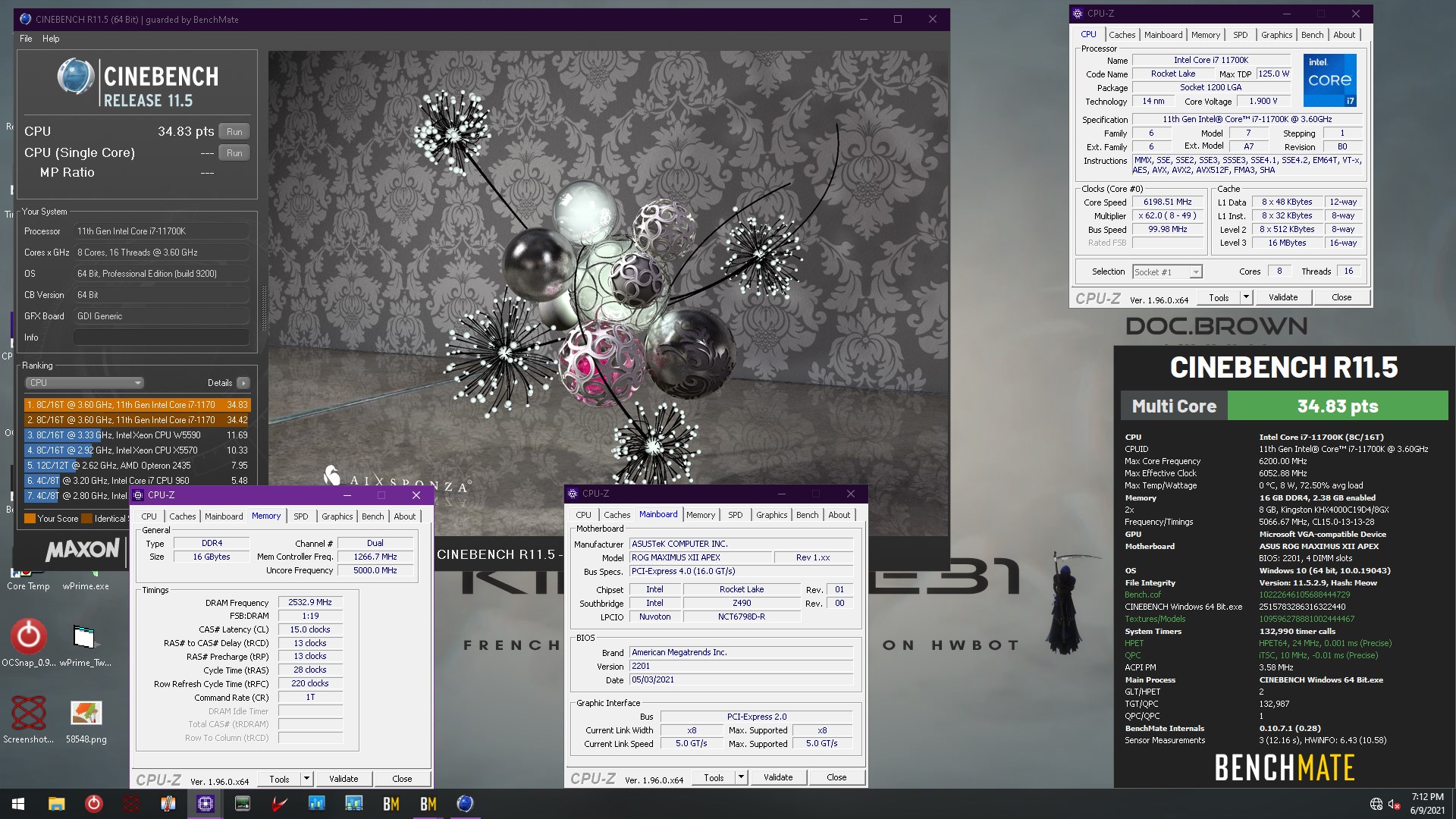
Task: Open the first BM BenchMate taskbar icon
Action: click(x=391, y=804)
